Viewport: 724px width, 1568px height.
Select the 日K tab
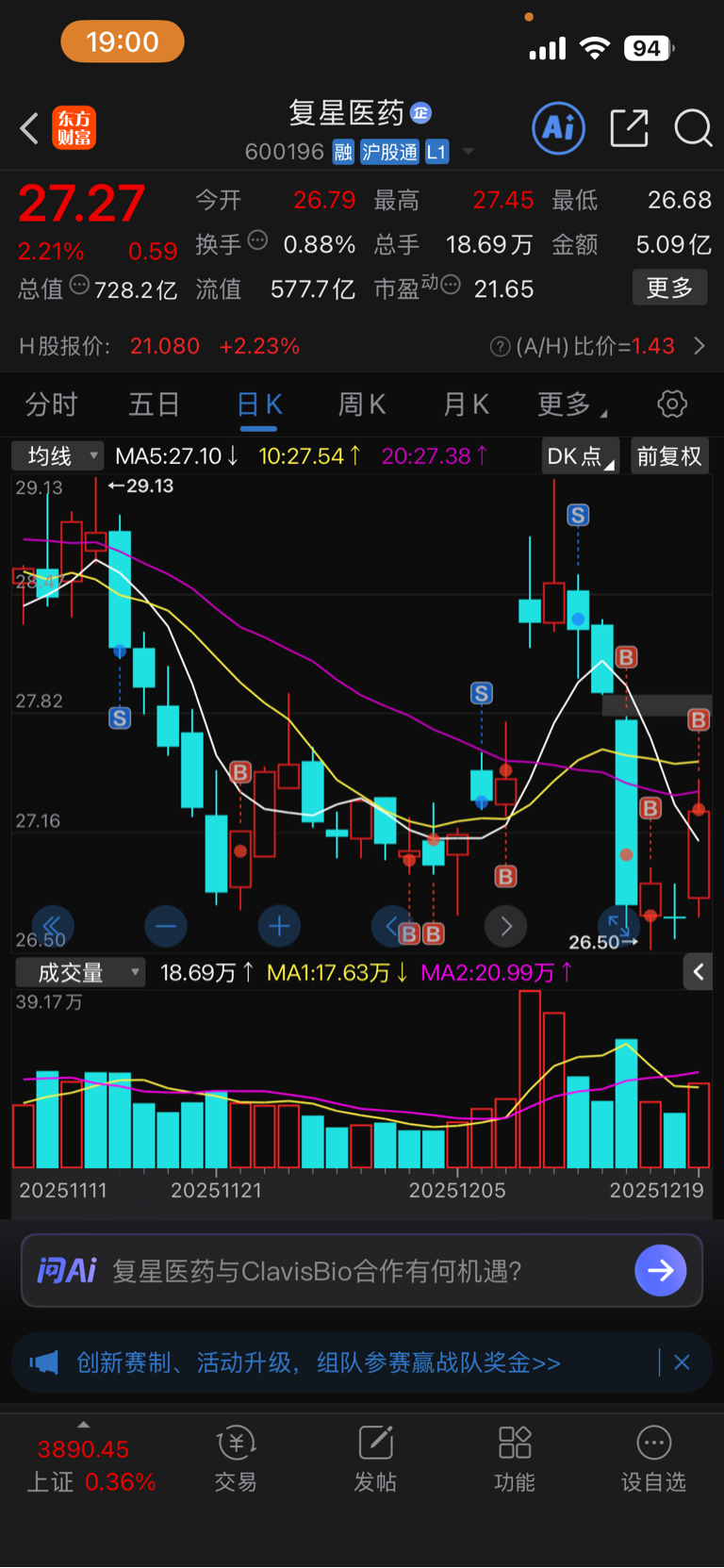(x=259, y=404)
